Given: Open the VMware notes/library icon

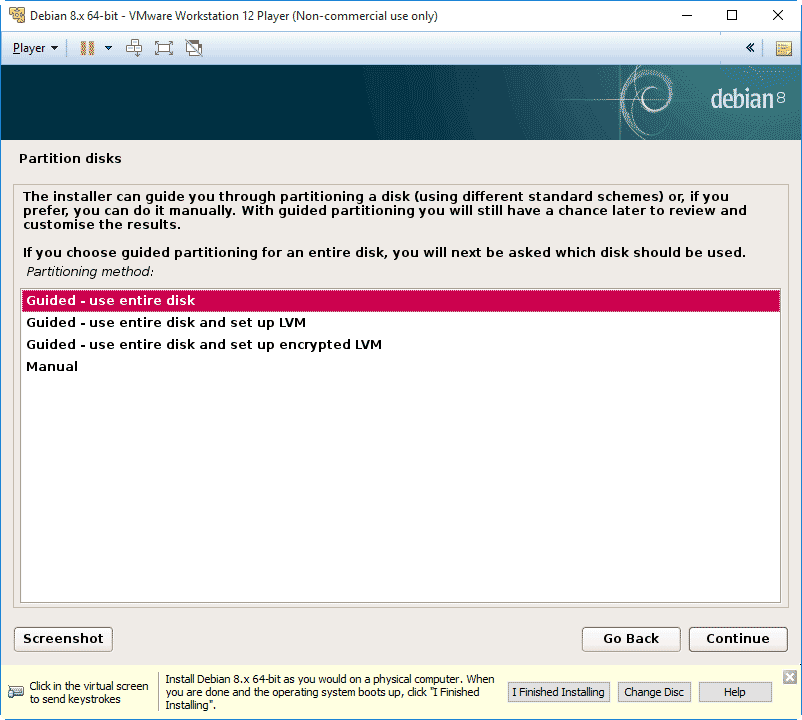Looking at the screenshot, I should (783, 48).
